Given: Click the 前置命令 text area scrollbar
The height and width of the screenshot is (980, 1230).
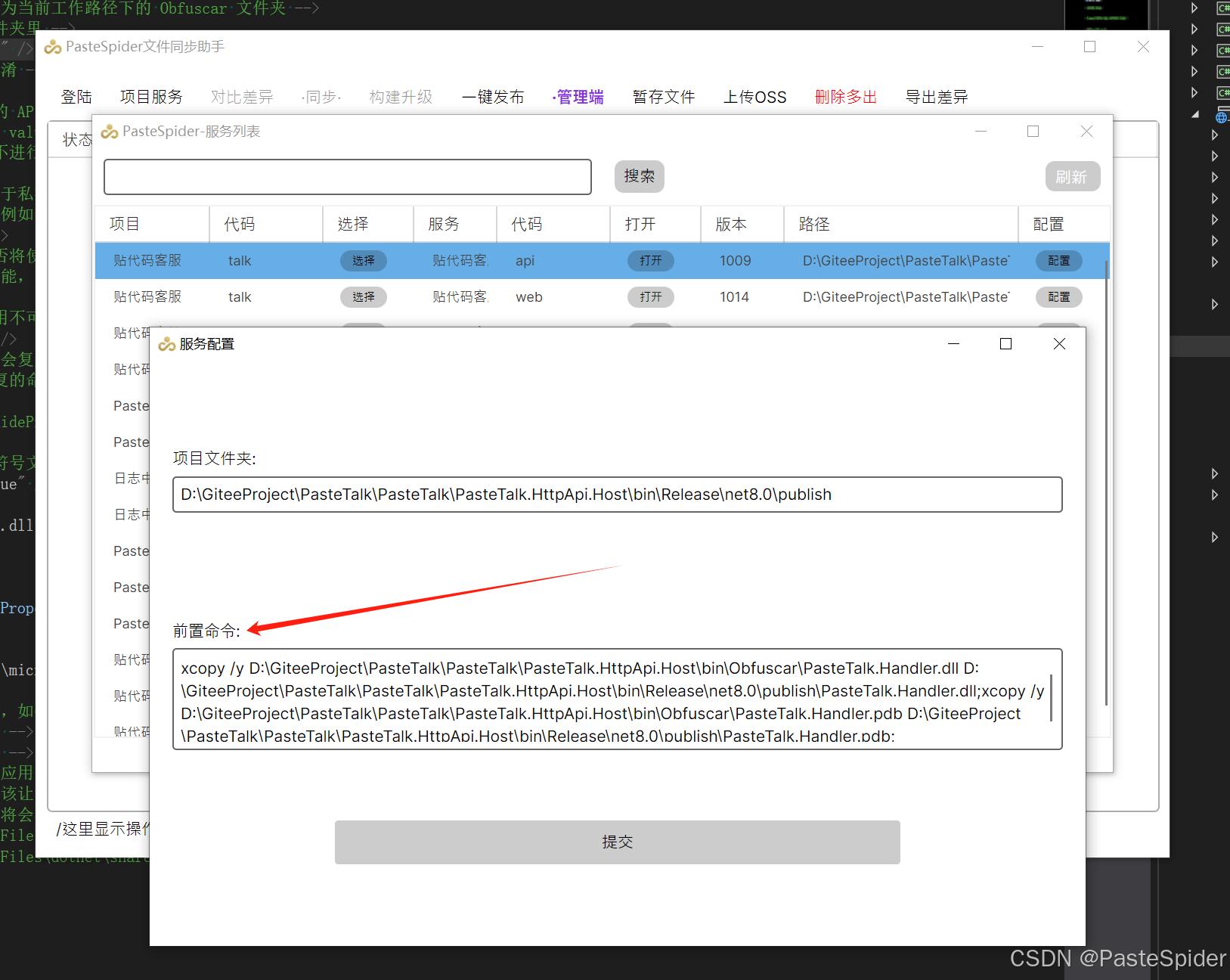Looking at the screenshot, I should tap(1052, 699).
